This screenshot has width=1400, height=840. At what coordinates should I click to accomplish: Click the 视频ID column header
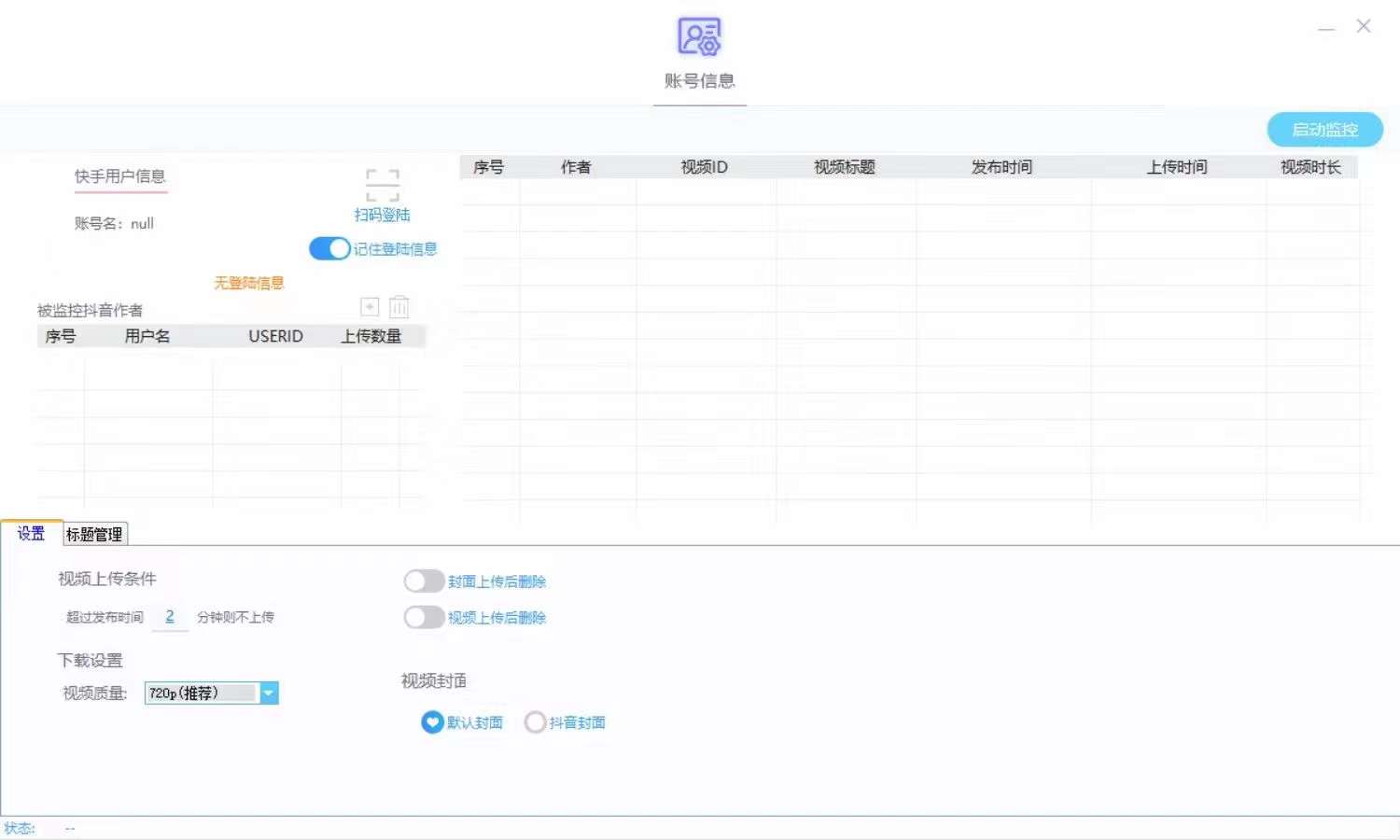(x=705, y=167)
